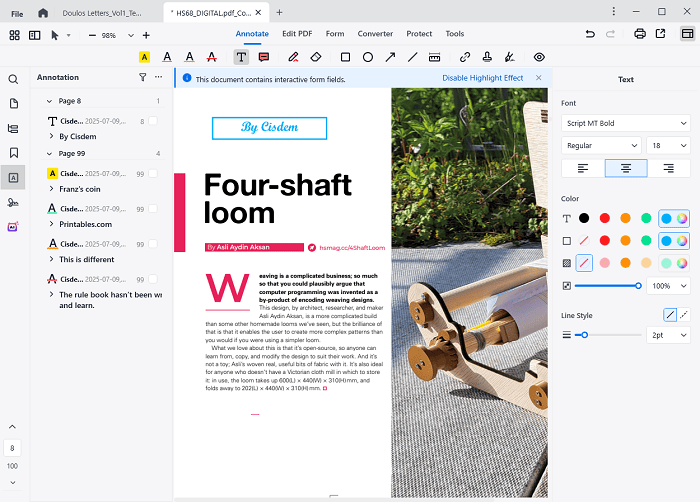Check the box for 'Franz's coin' annotation
Image resolution: width=700 pixels, height=502 pixels.
tap(153, 174)
